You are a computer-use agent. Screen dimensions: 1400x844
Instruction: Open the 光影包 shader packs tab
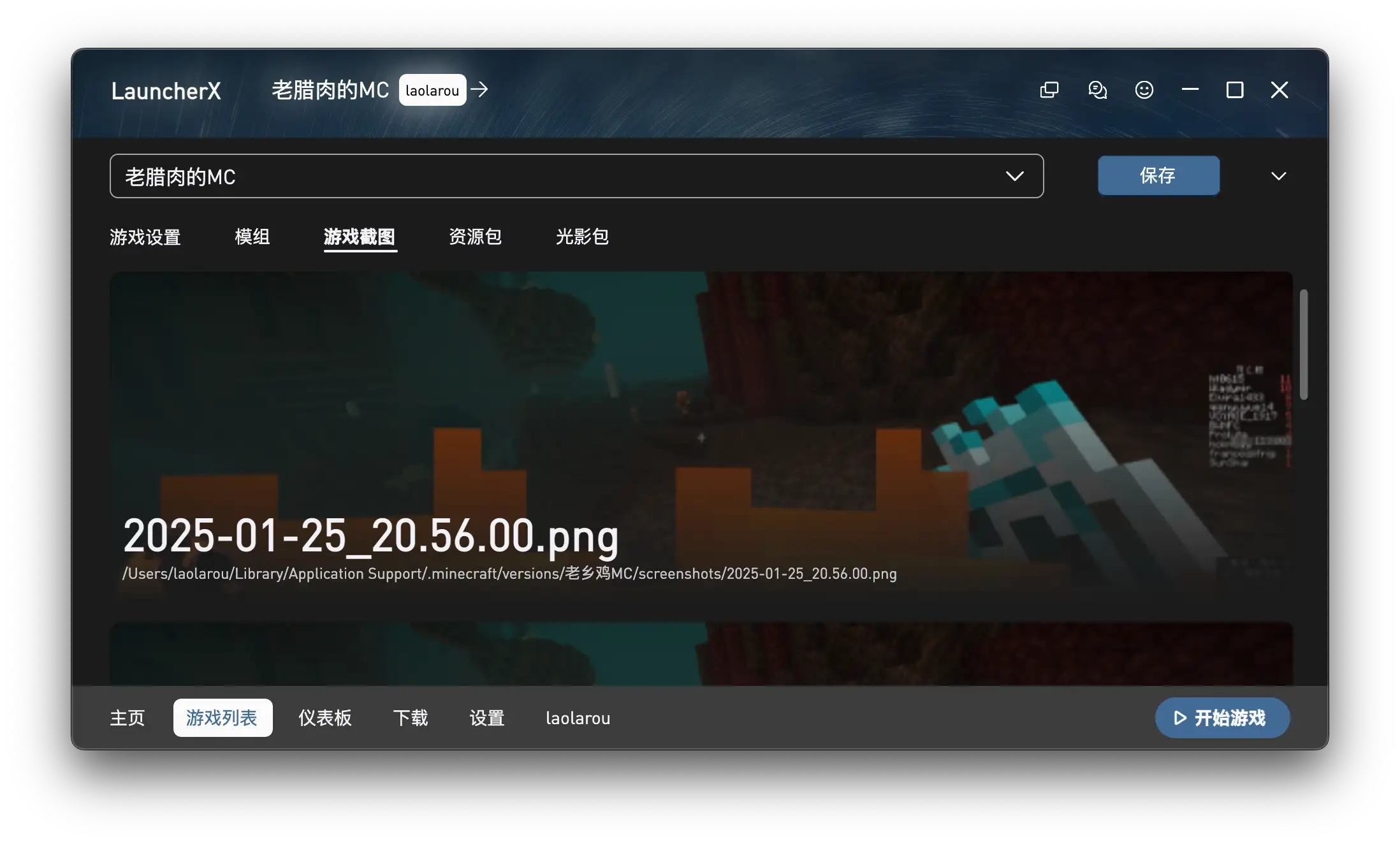(x=582, y=236)
